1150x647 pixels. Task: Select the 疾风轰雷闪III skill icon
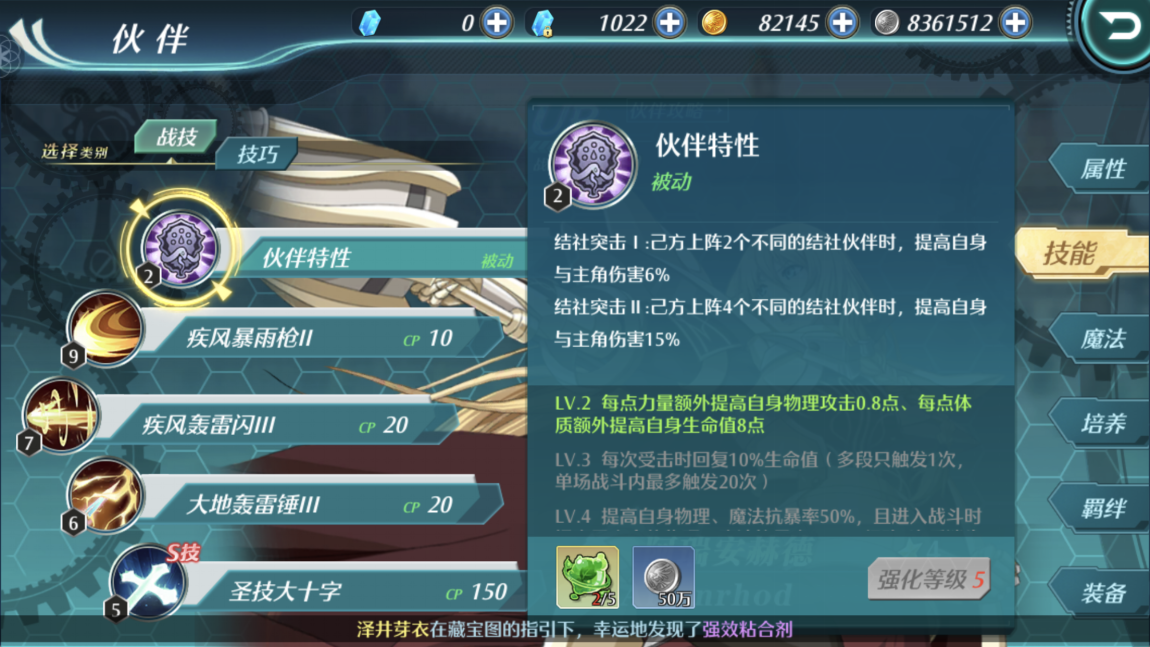tap(61, 416)
